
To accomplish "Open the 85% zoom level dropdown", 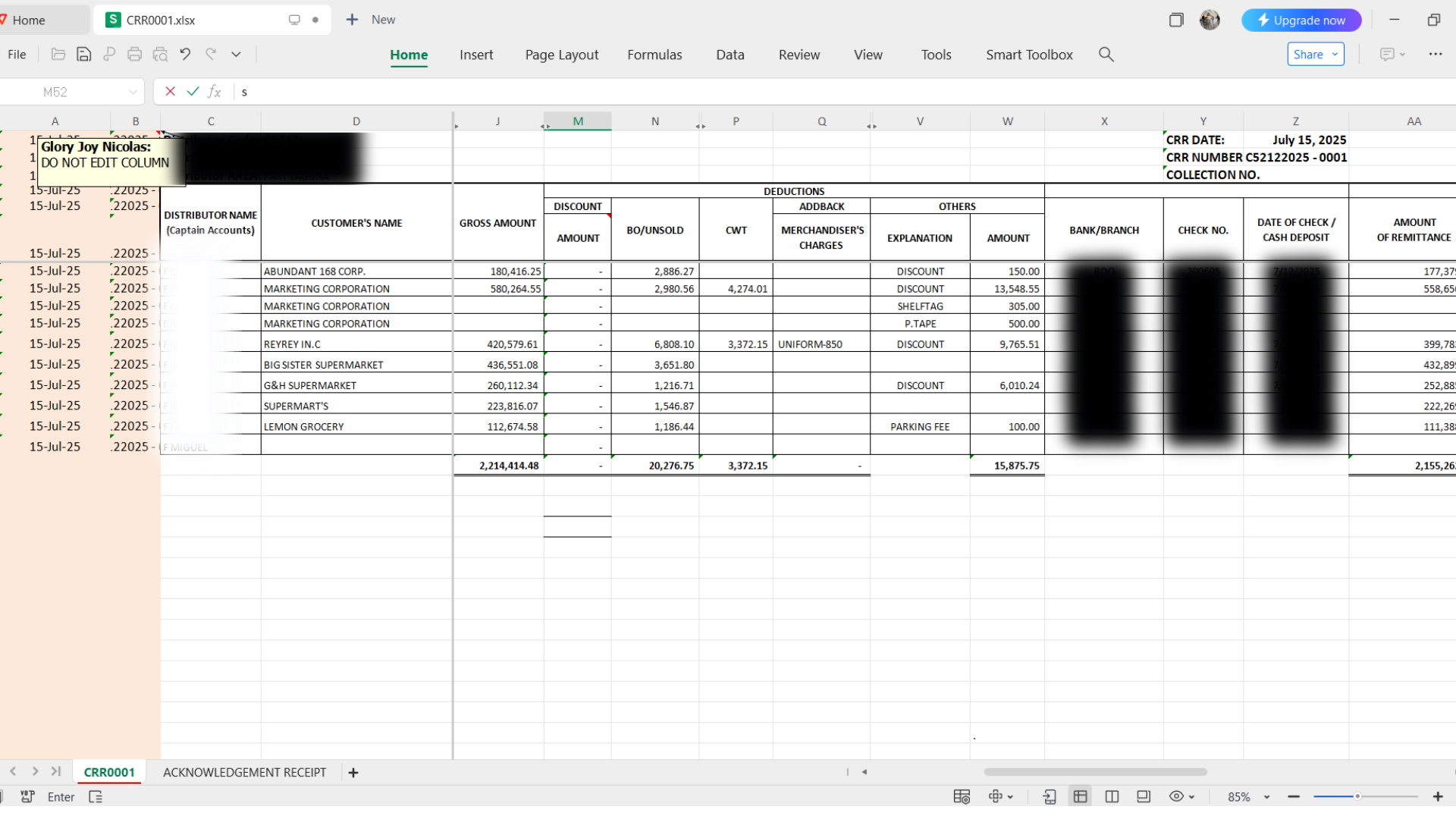I will click(x=1266, y=797).
